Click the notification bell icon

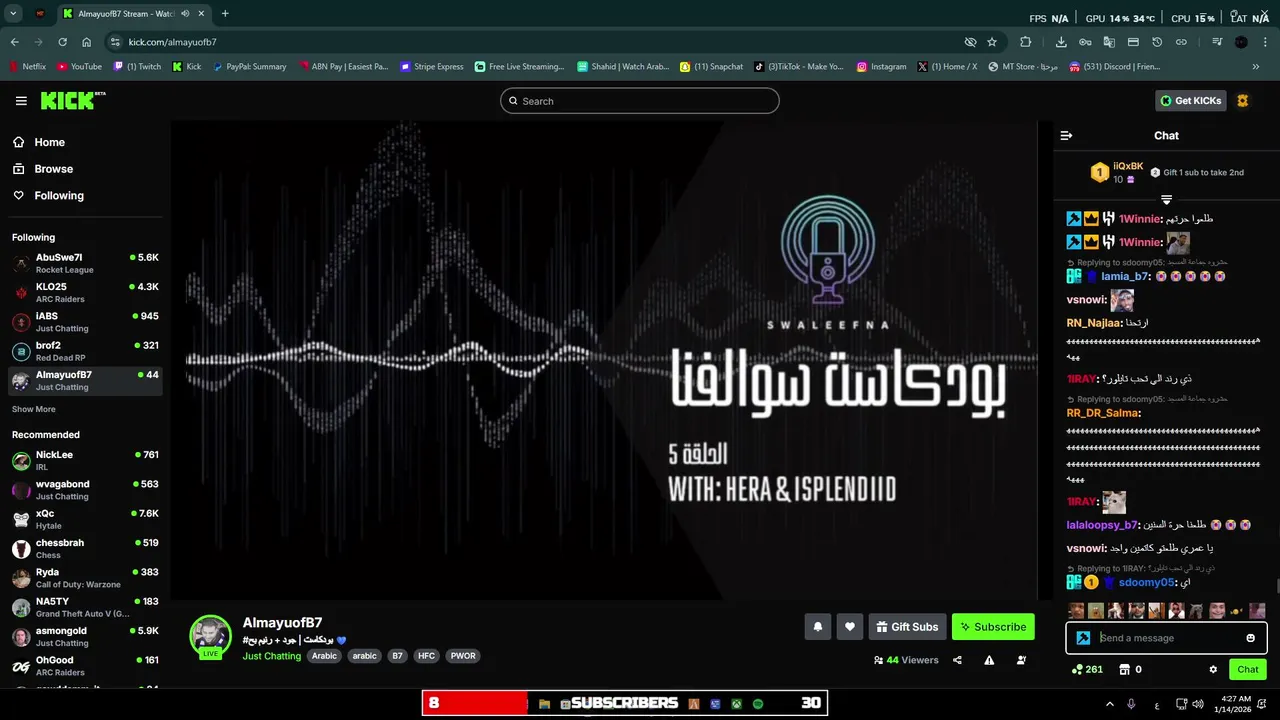point(817,627)
